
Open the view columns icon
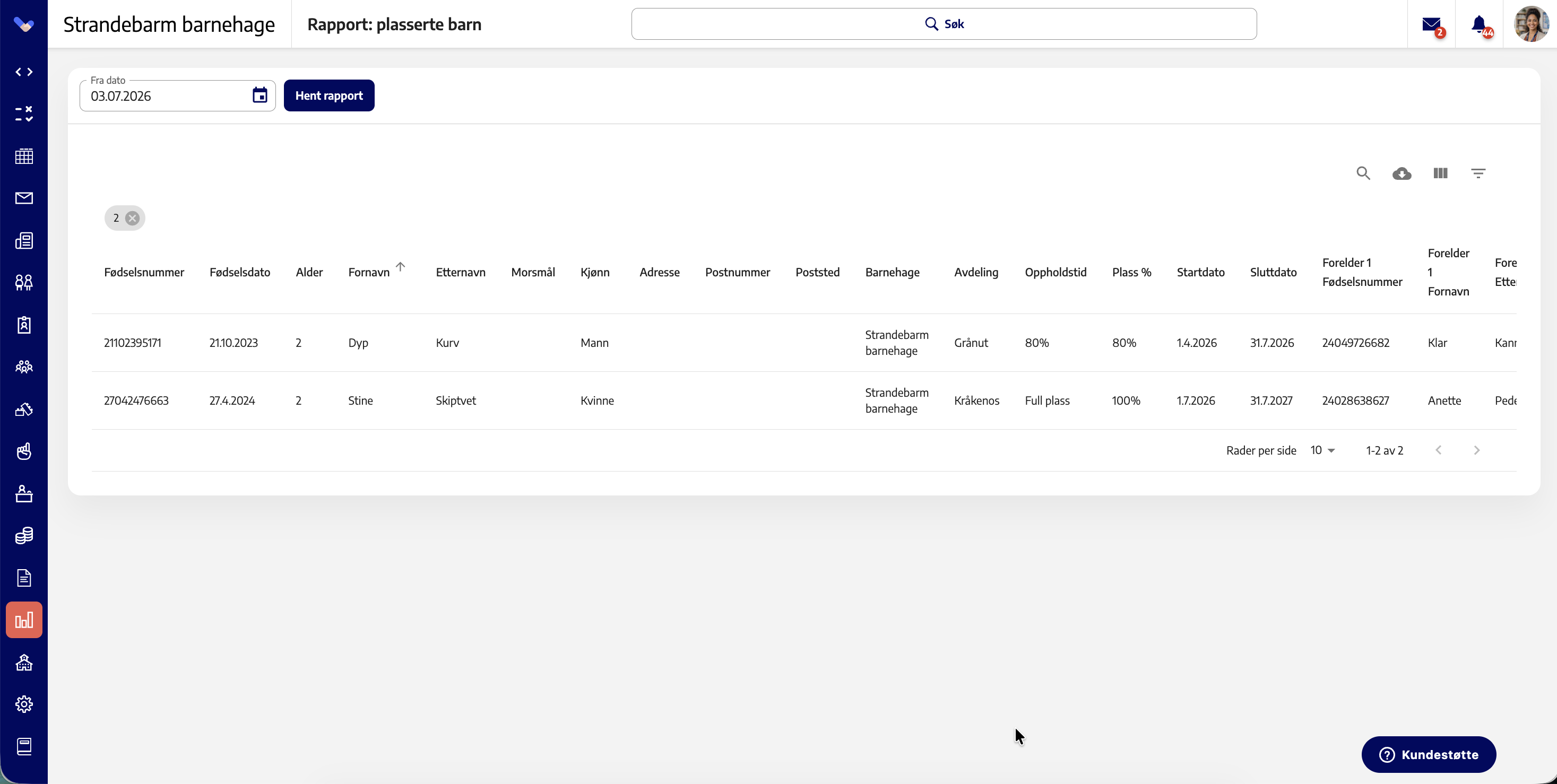(1440, 173)
